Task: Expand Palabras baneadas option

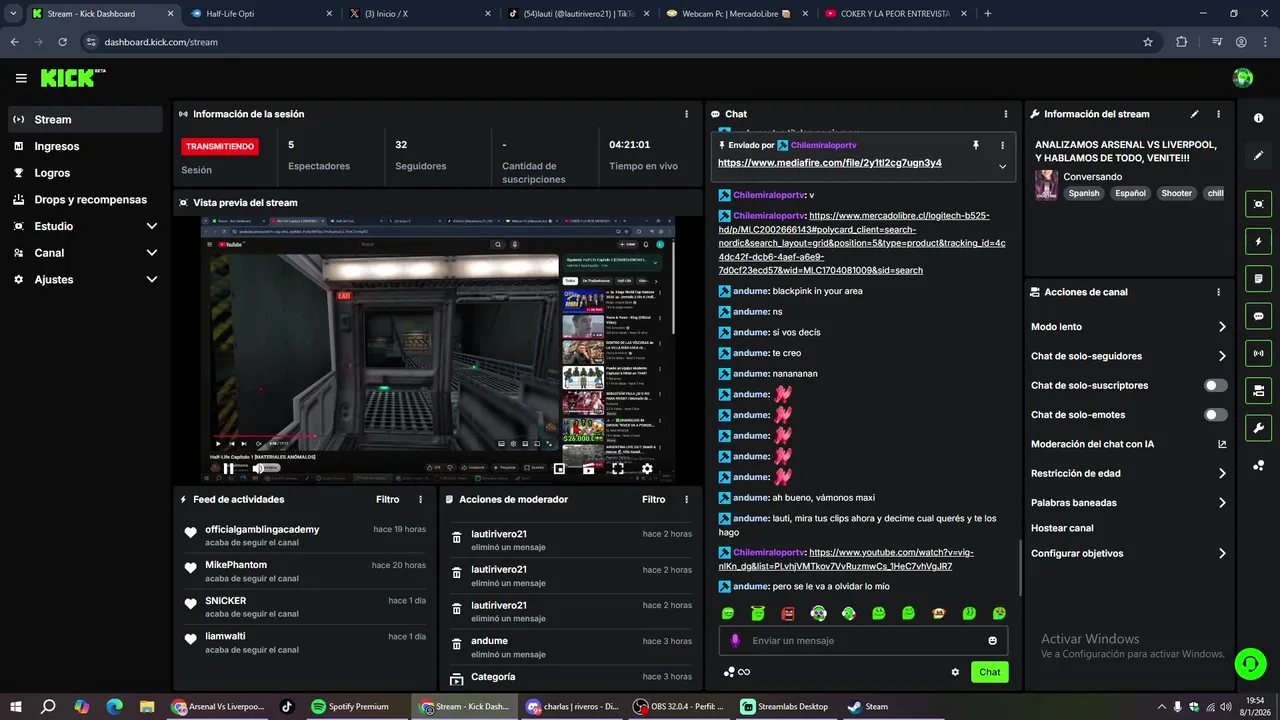Action: [1222, 503]
